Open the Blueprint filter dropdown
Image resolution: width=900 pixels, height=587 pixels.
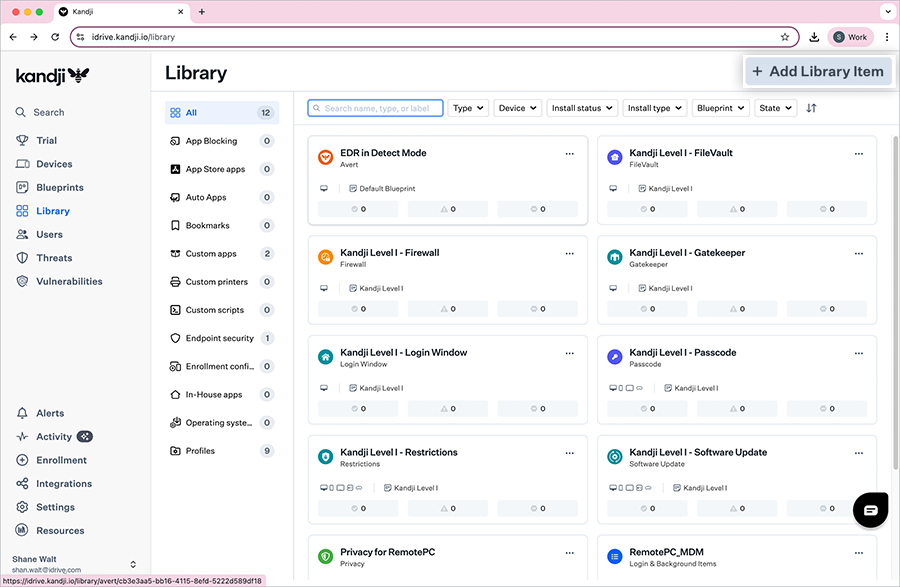720,108
